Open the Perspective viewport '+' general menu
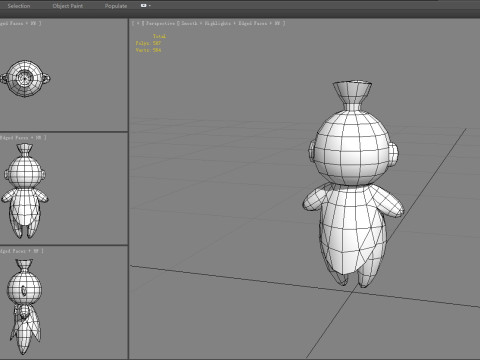The image size is (480, 360). 138,23
